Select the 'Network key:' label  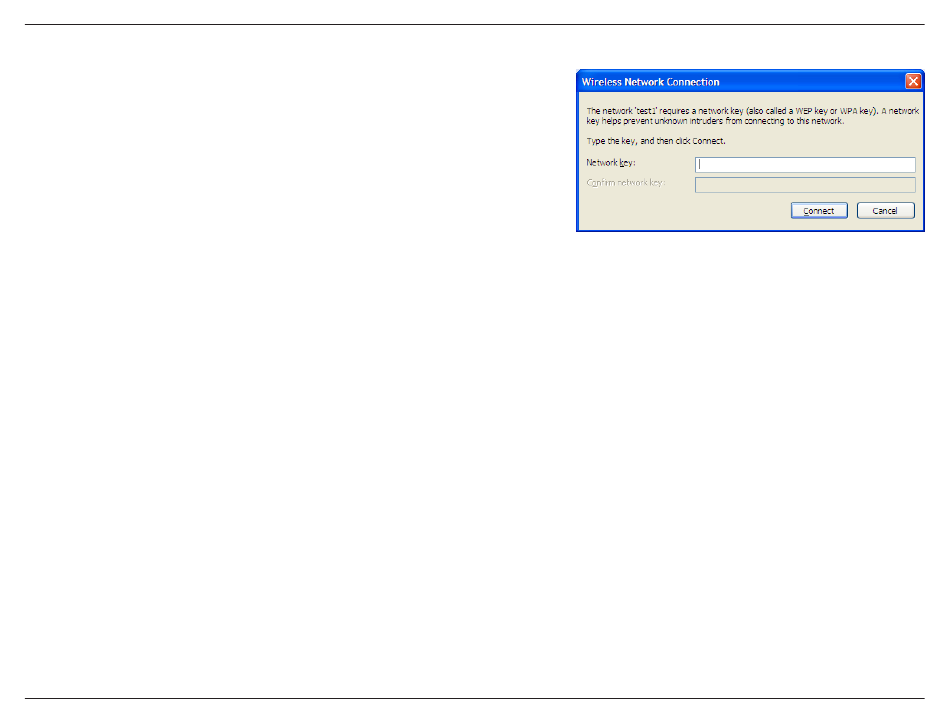[611, 162]
